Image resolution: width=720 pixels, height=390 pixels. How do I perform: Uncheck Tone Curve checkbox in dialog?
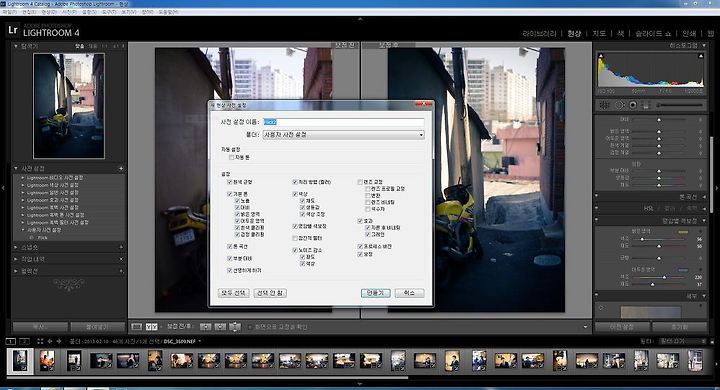point(230,247)
